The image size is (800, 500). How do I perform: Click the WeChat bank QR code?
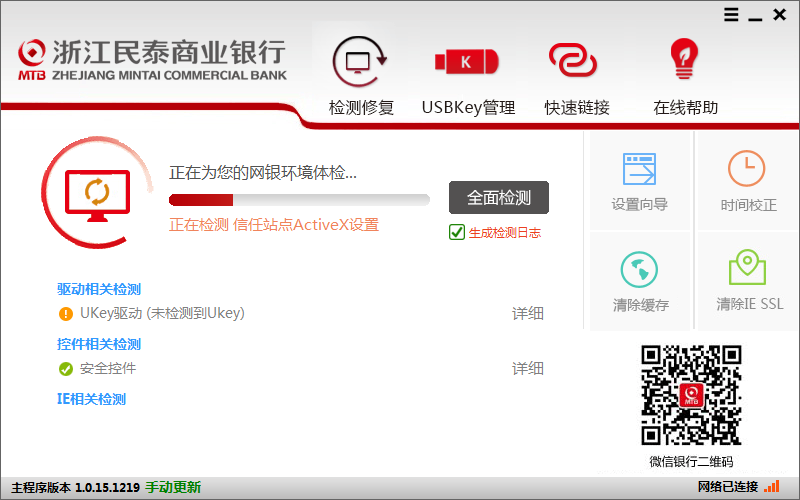[690, 395]
